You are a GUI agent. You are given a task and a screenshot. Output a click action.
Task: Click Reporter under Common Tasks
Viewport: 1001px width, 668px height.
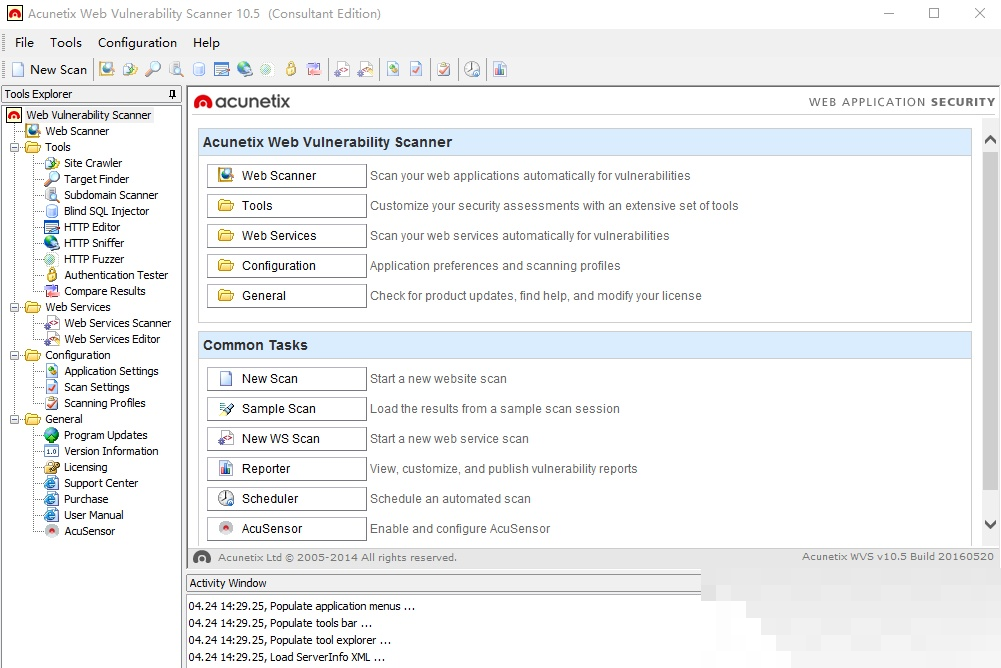(x=287, y=469)
